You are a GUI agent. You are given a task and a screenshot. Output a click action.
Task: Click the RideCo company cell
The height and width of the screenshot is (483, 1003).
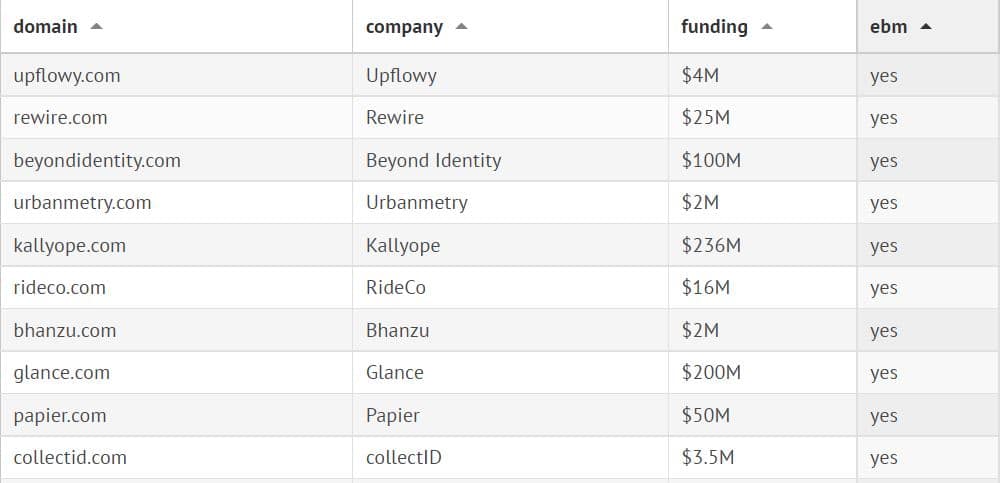click(x=395, y=288)
